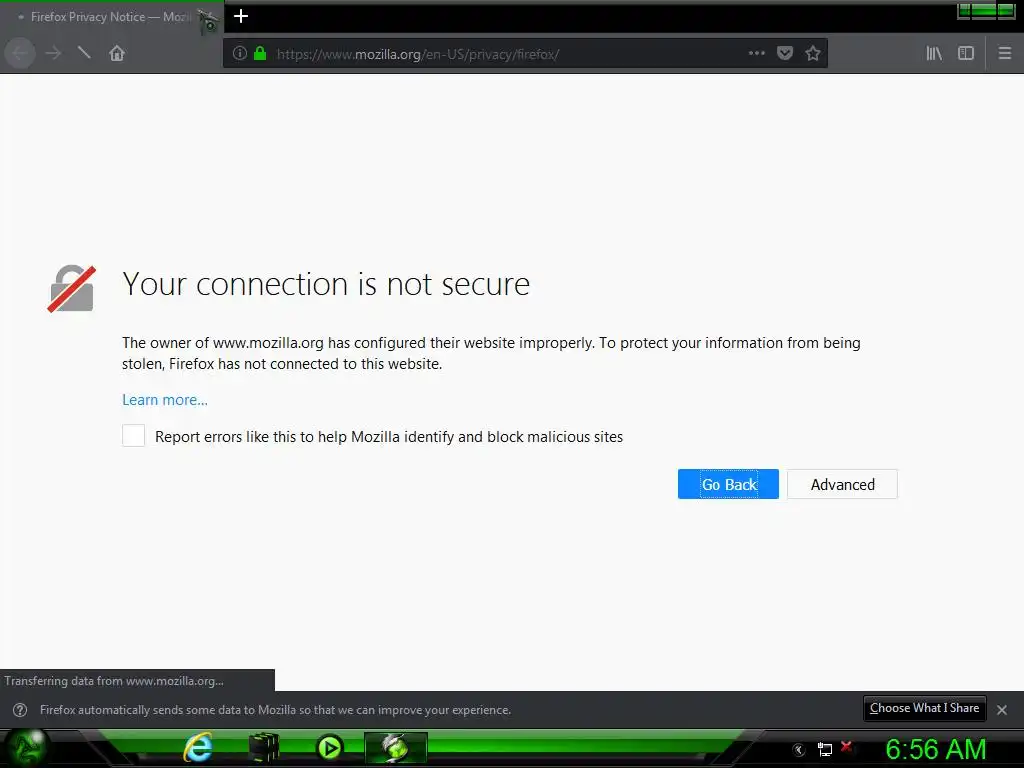Show hidden system tray icons
This screenshot has width=1024, height=768.
click(799, 750)
